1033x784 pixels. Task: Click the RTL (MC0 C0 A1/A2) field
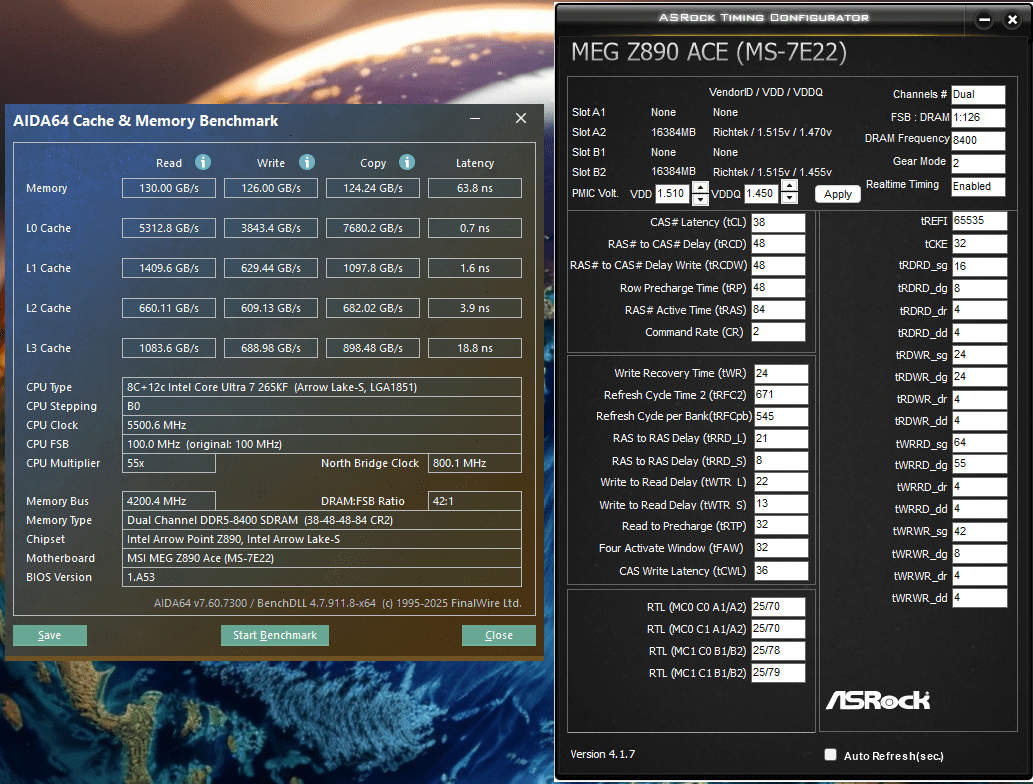click(777, 607)
